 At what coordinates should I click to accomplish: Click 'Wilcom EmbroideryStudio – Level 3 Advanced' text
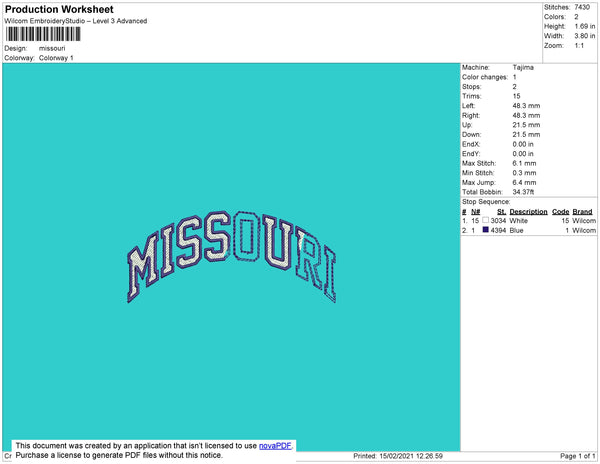pos(76,21)
